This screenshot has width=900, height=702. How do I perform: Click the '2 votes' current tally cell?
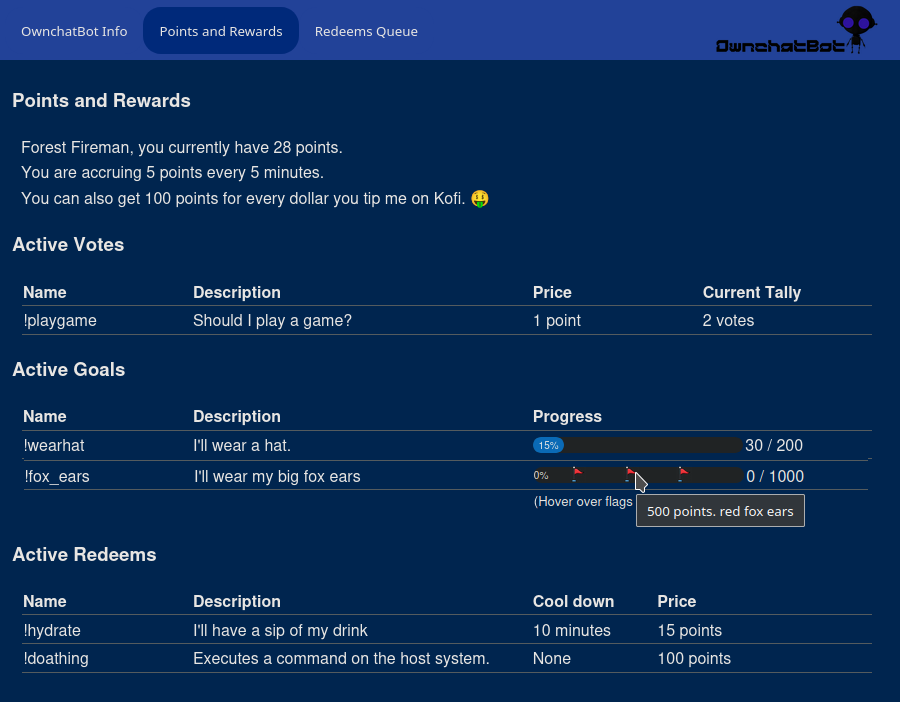tap(728, 321)
